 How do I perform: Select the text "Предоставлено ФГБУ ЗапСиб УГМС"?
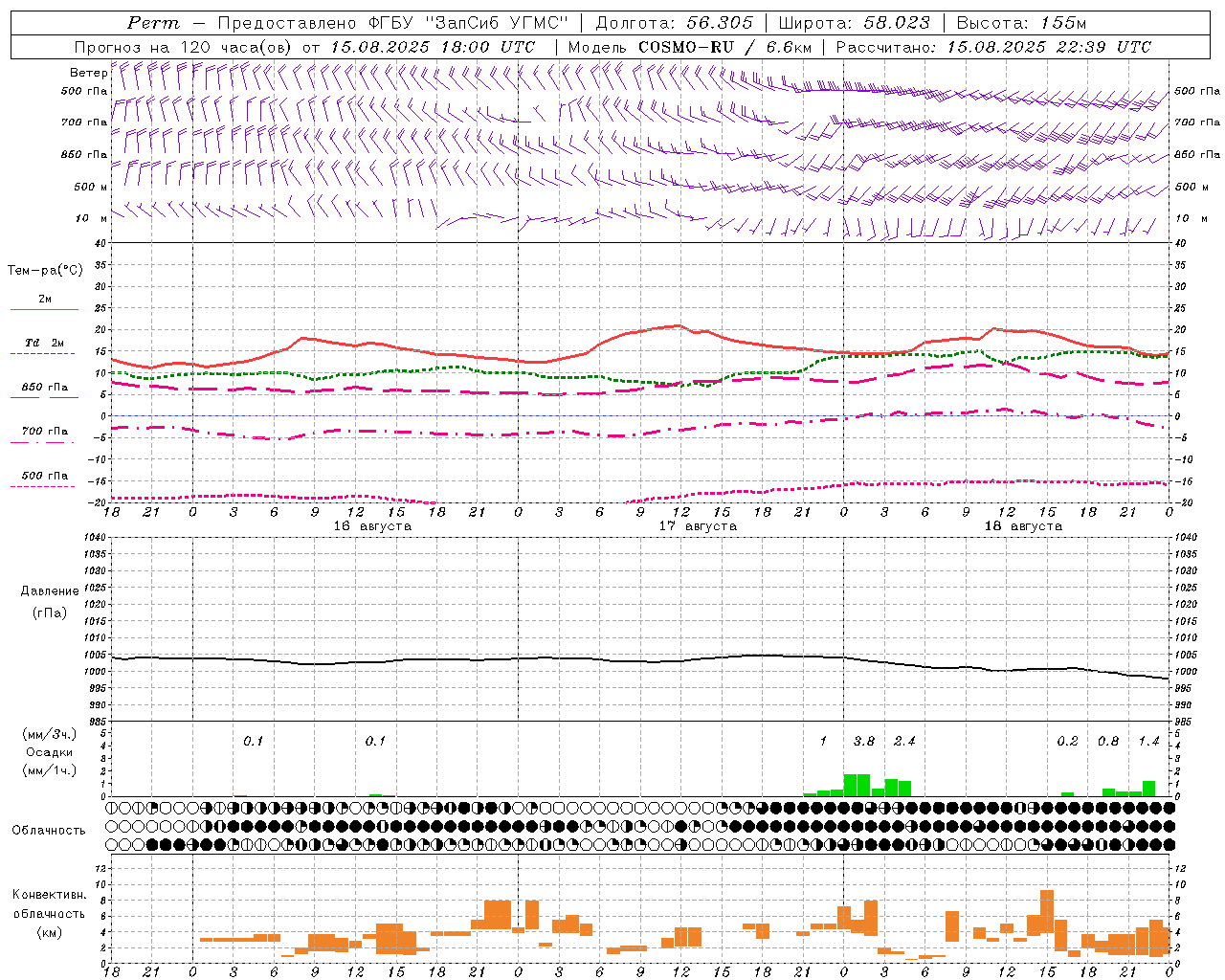394,23
